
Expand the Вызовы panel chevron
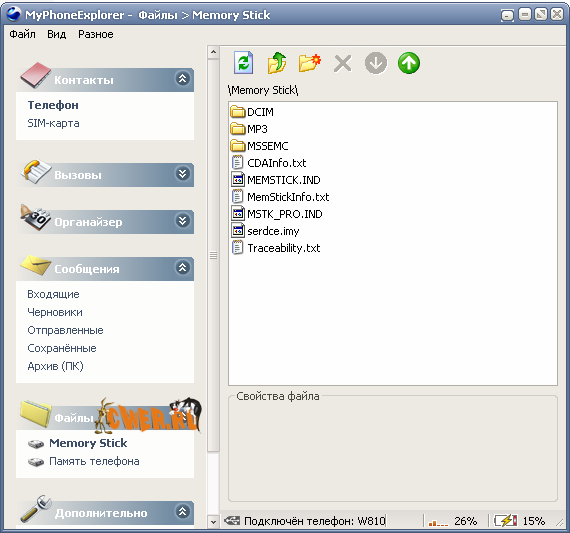click(x=182, y=174)
